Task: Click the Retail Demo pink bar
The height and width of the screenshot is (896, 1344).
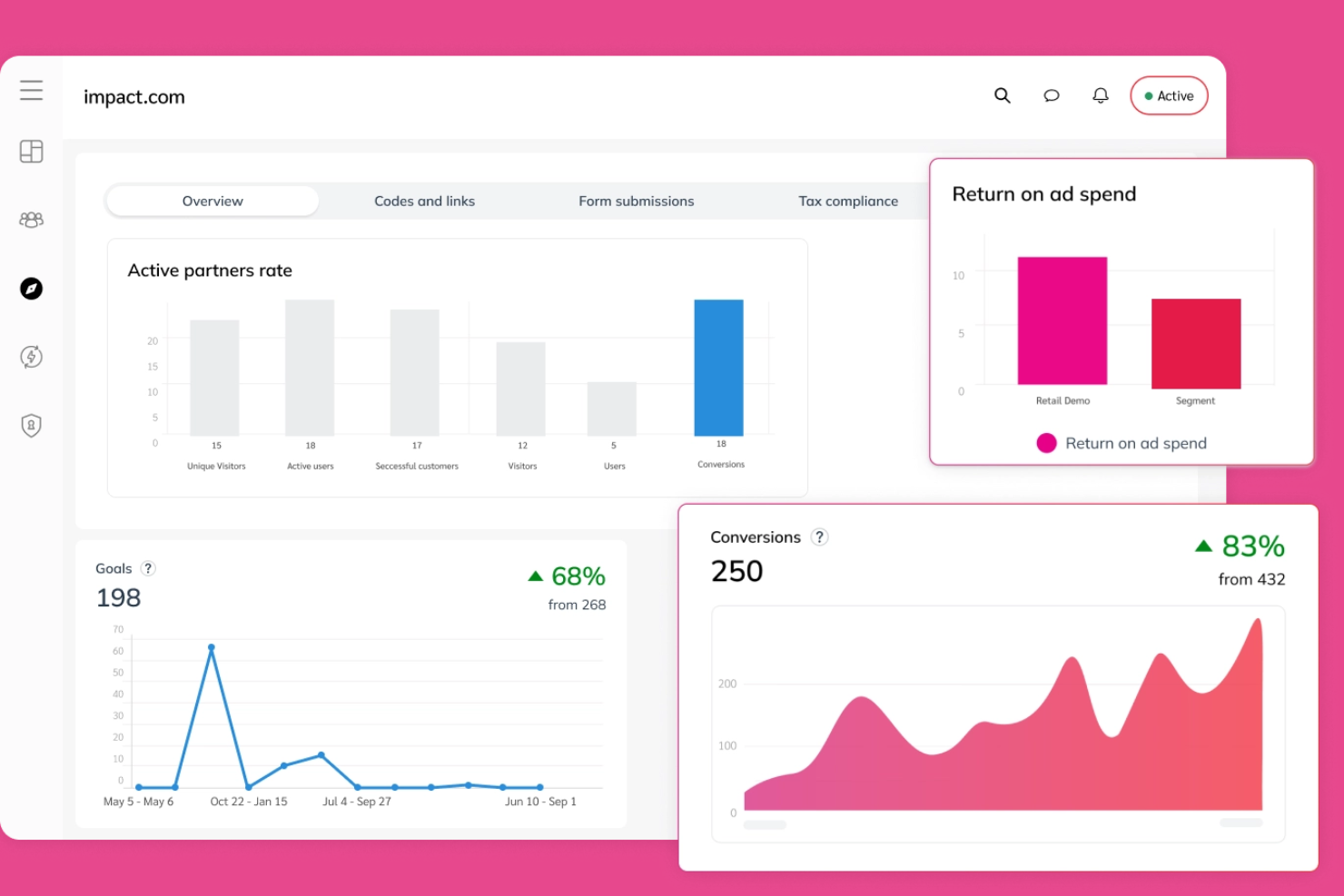Action: [1062, 320]
